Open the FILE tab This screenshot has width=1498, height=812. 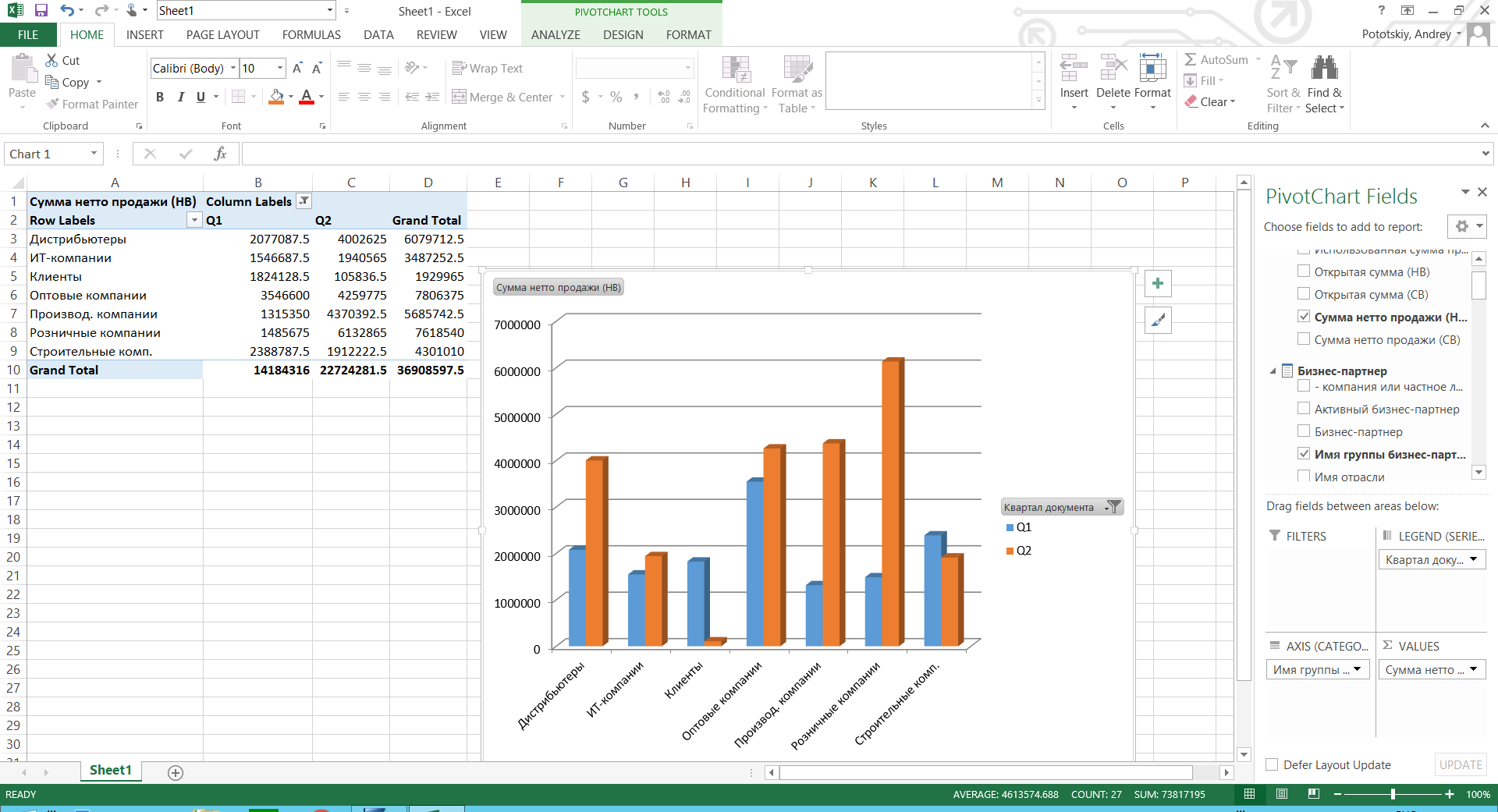pos(28,35)
